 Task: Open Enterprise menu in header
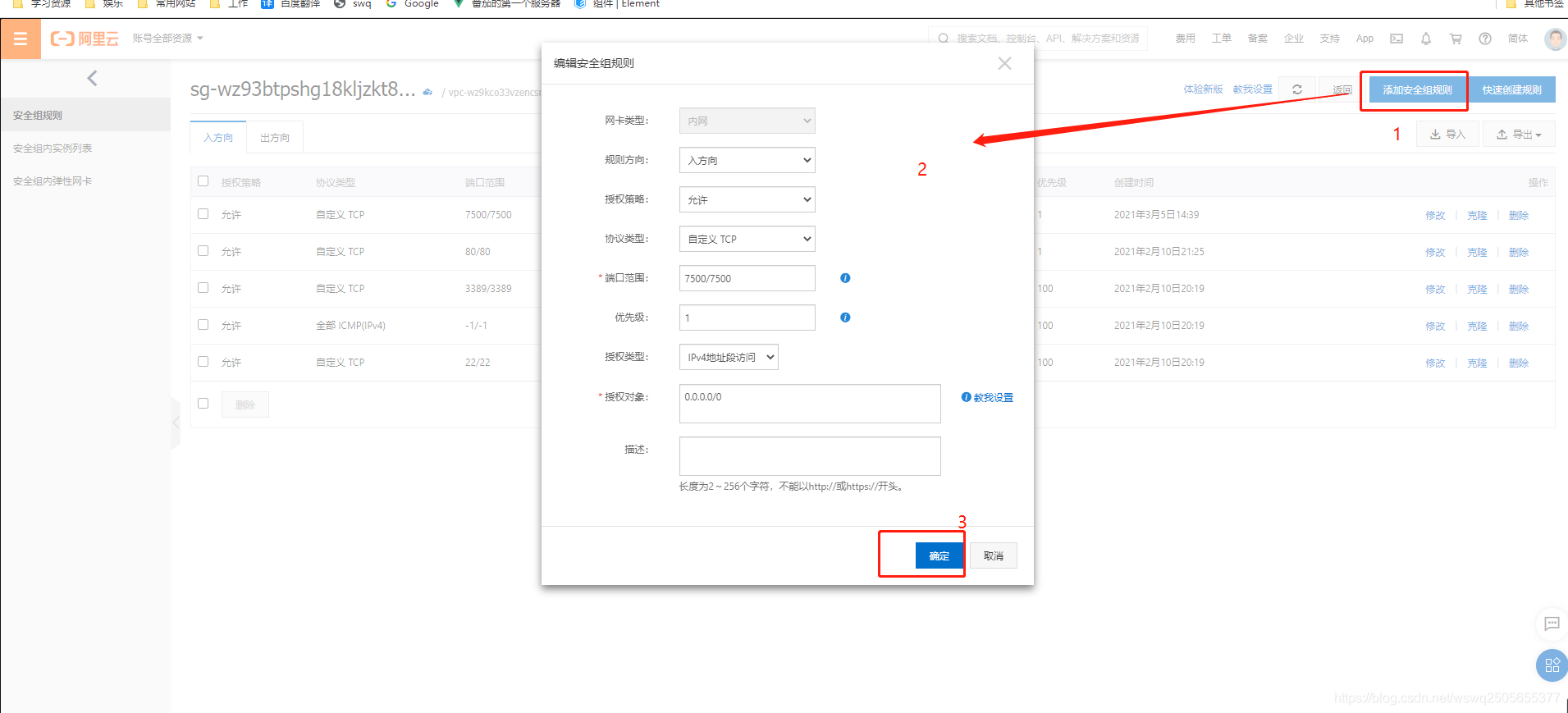tap(1293, 39)
